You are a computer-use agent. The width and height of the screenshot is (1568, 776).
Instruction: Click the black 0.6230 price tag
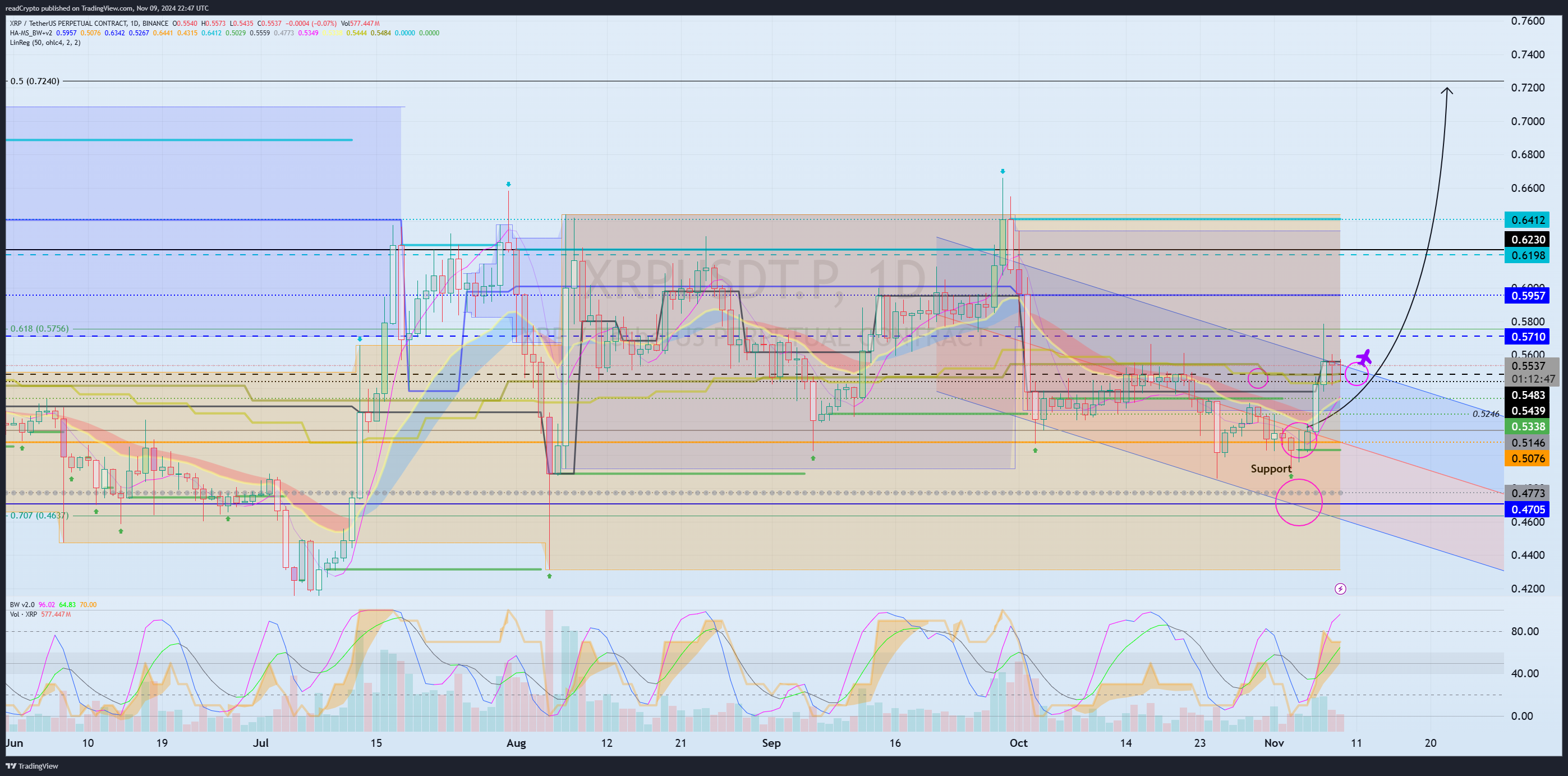point(1528,239)
